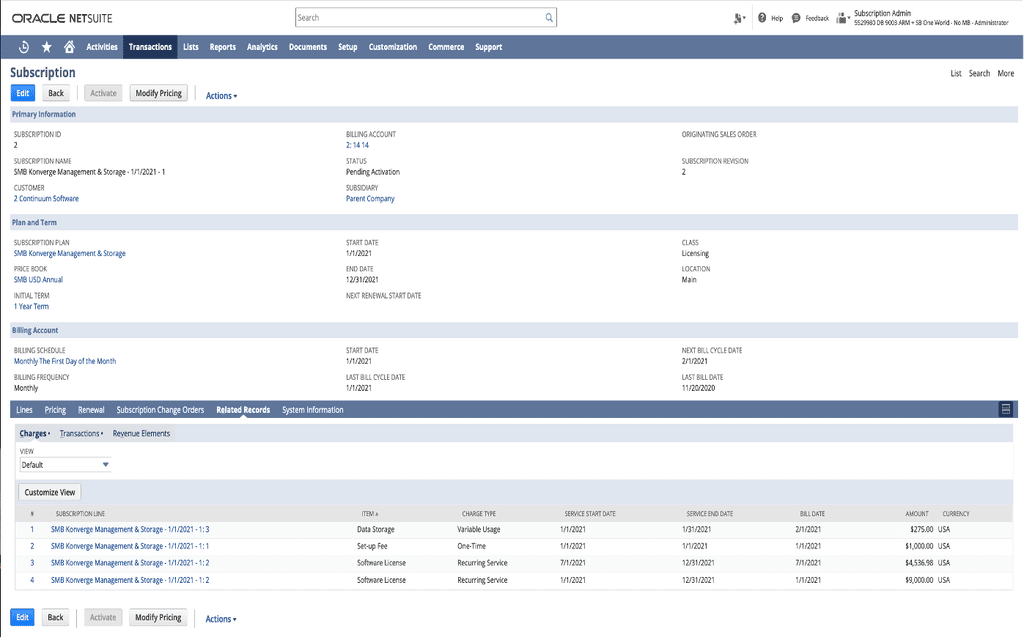Image resolution: width=1024 pixels, height=638 pixels.
Task: Open the SMB USD Annual price book link
Action: tap(39, 279)
